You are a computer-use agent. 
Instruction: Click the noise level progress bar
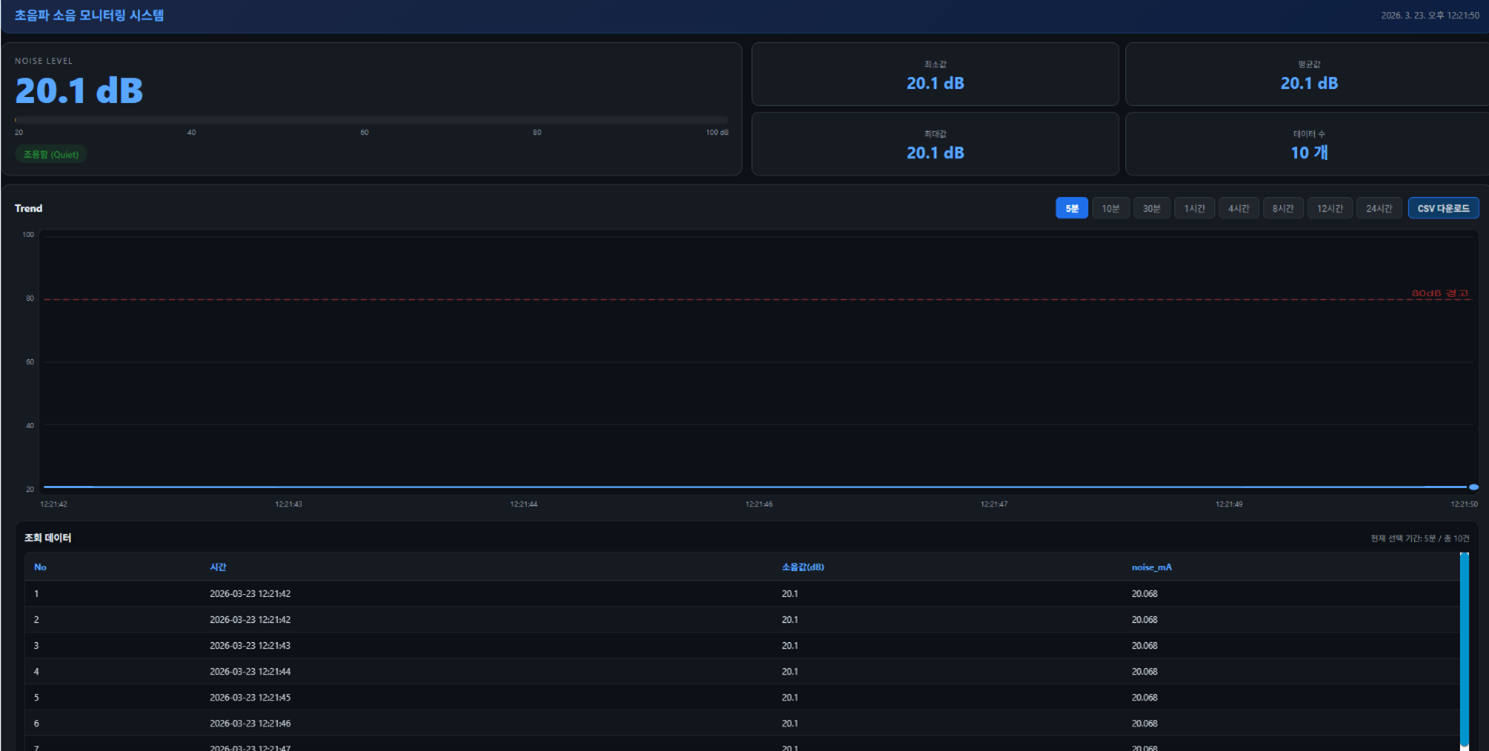pyautogui.click(x=371, y=120)
